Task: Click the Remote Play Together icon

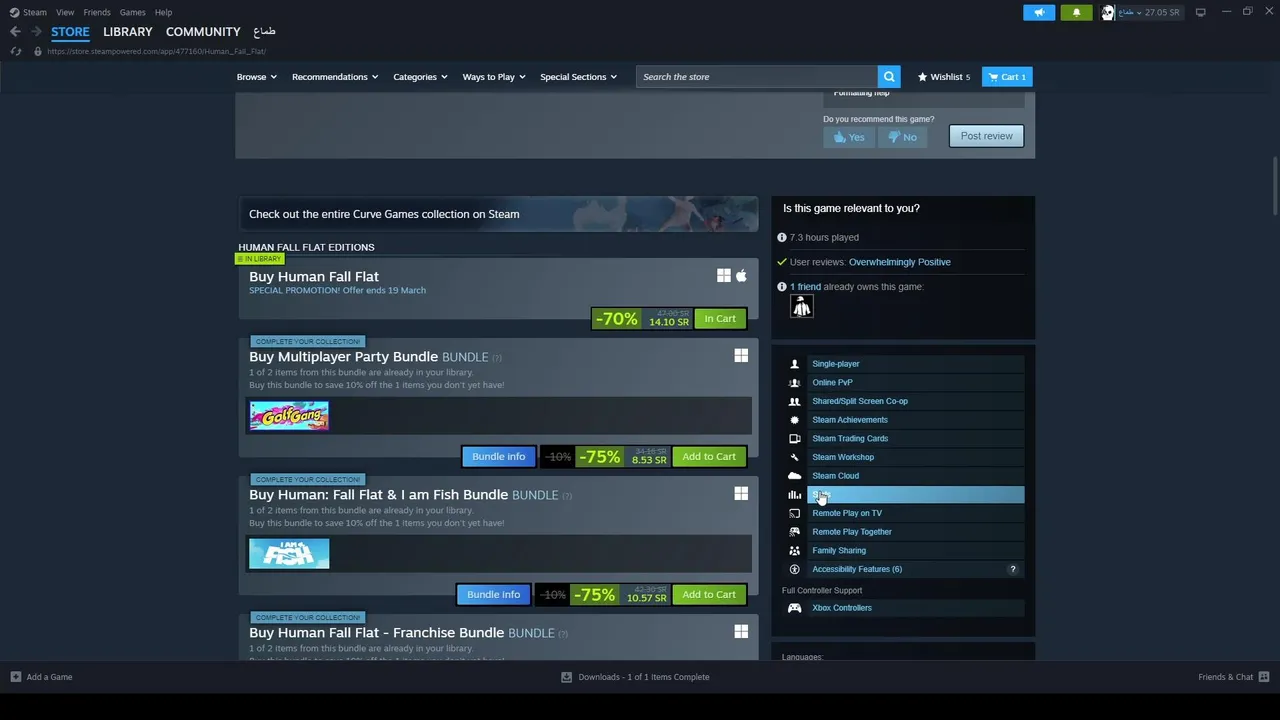Action: pos(794,532)
